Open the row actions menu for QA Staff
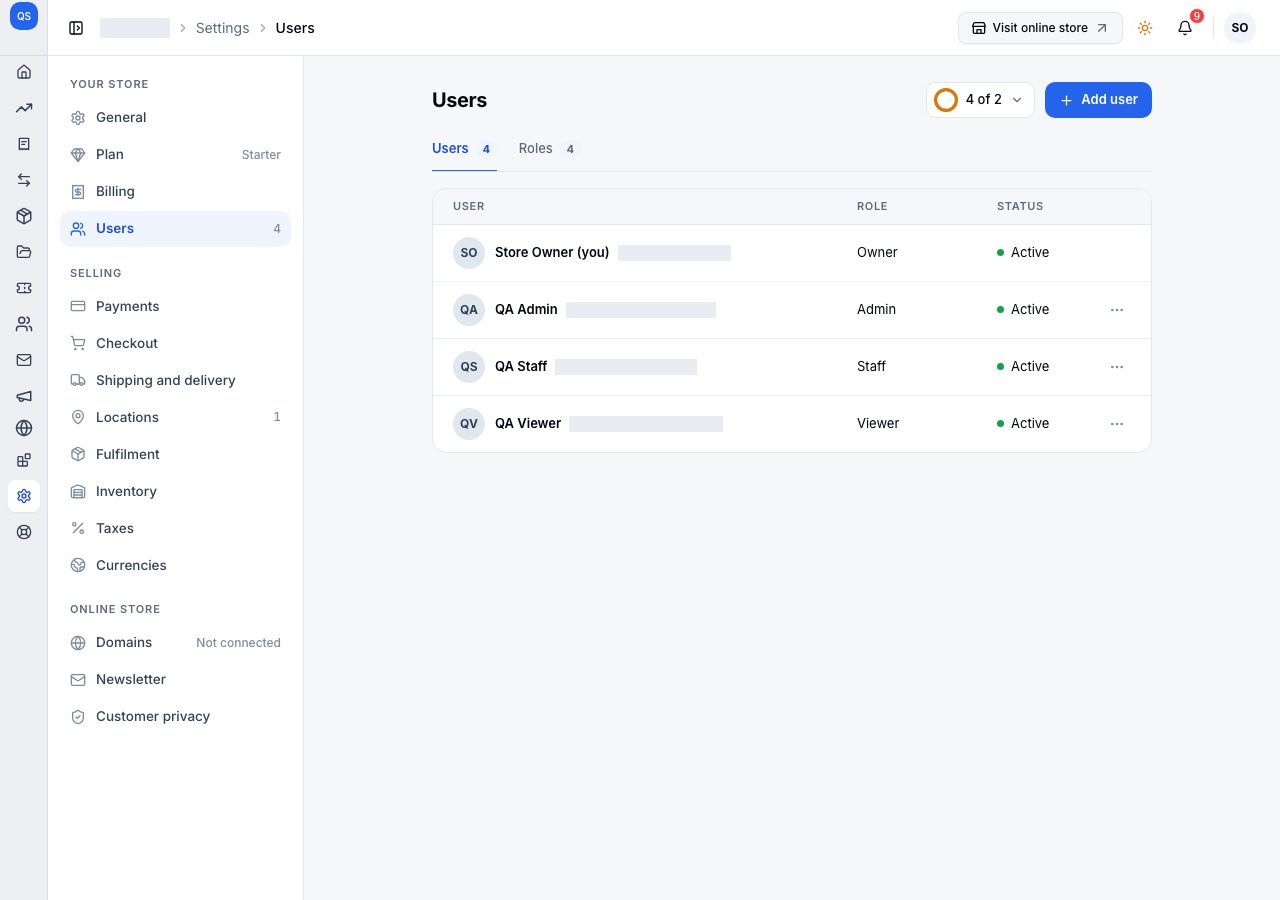The height and width of the screenshot is (900, 1280). coord(1117,367)
